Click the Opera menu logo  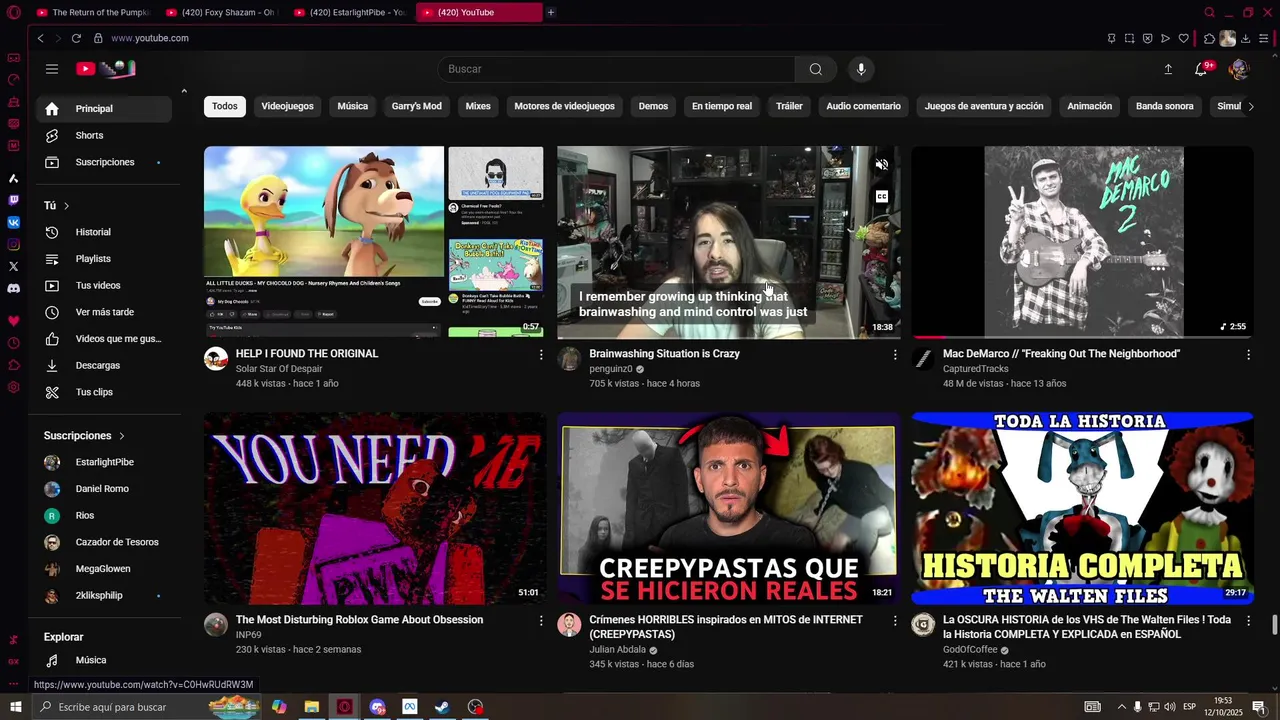coord(13,12)
